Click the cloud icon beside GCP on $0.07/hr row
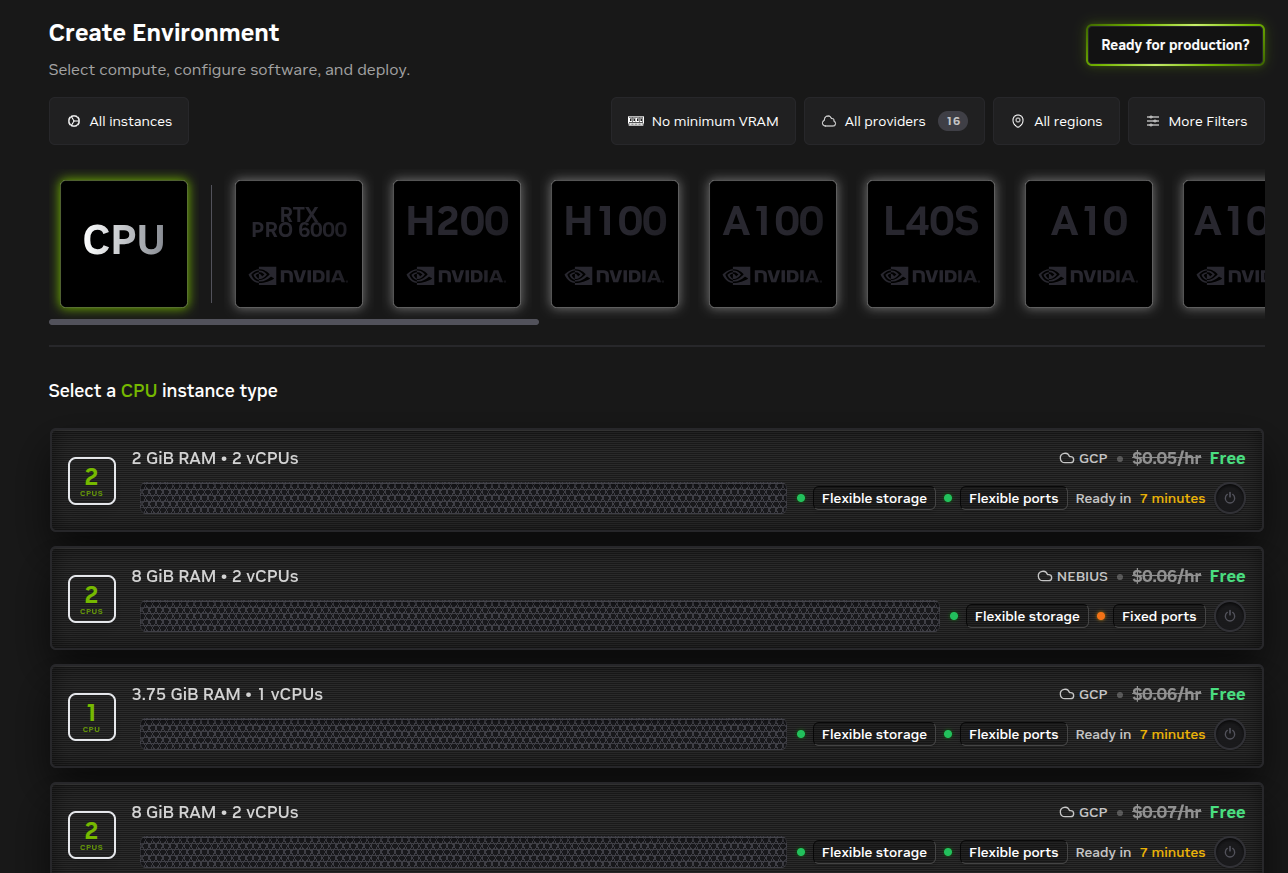Image resolution: width=1288 pixels, height=873 pixels. (x=1067, y=812)
